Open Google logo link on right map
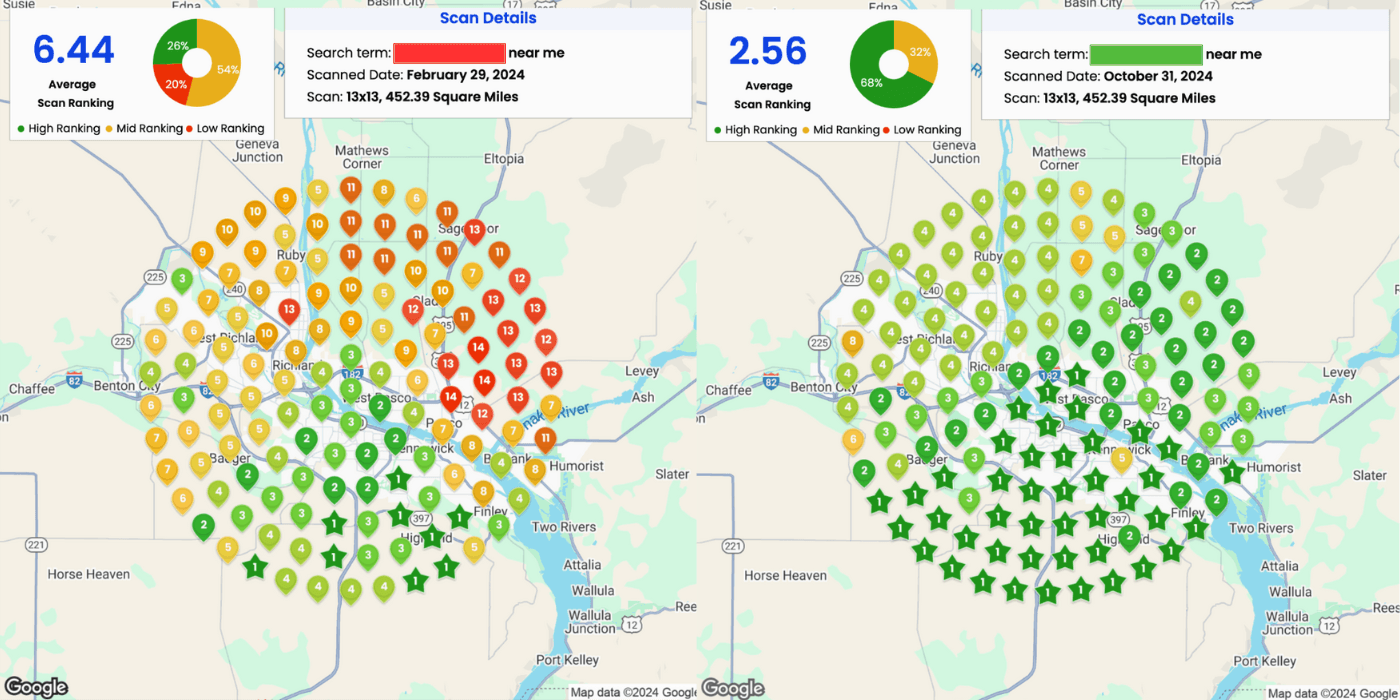1400x700 pixels. [x=732, y=687]
